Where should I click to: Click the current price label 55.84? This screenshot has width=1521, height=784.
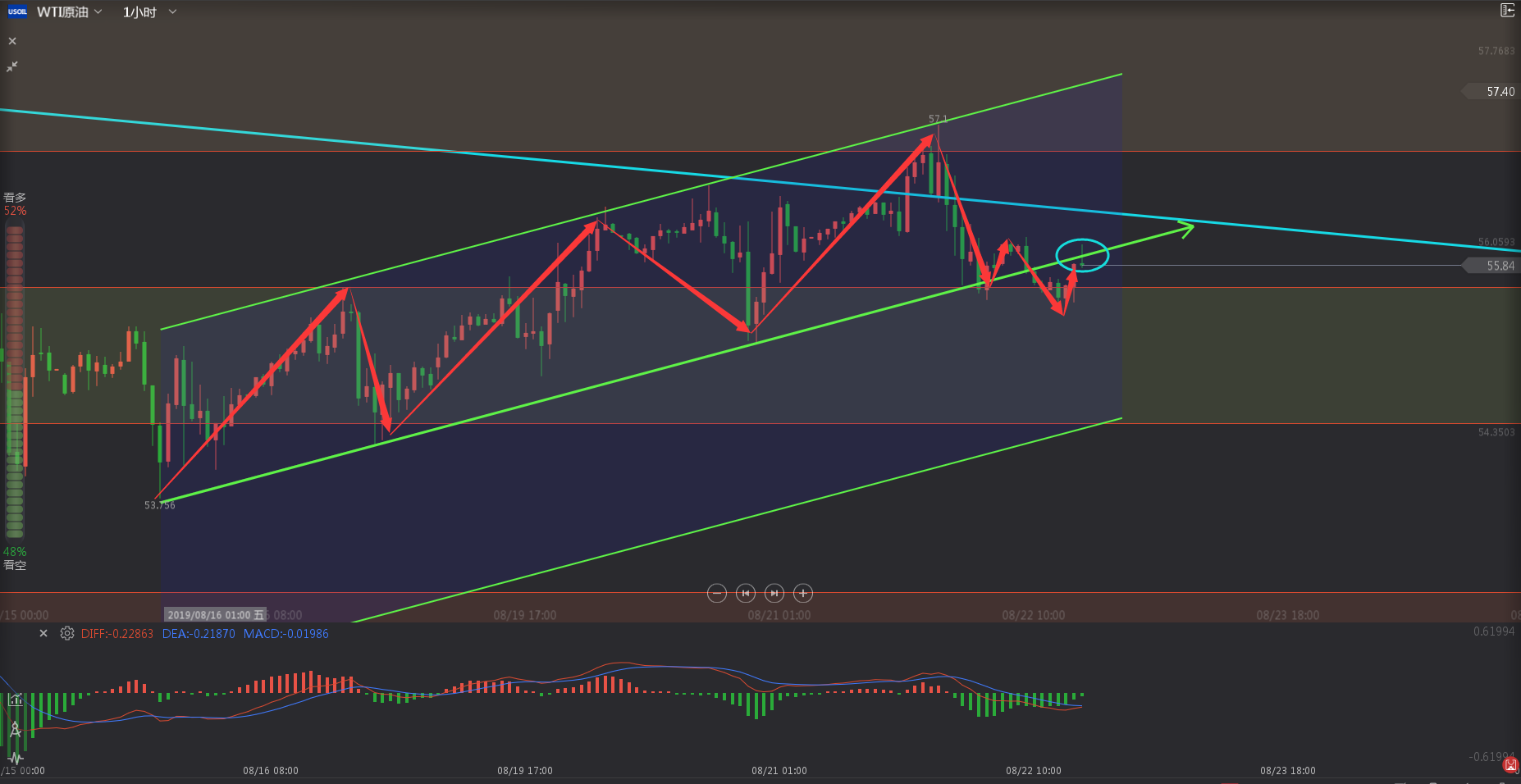tap(1491, 266)
